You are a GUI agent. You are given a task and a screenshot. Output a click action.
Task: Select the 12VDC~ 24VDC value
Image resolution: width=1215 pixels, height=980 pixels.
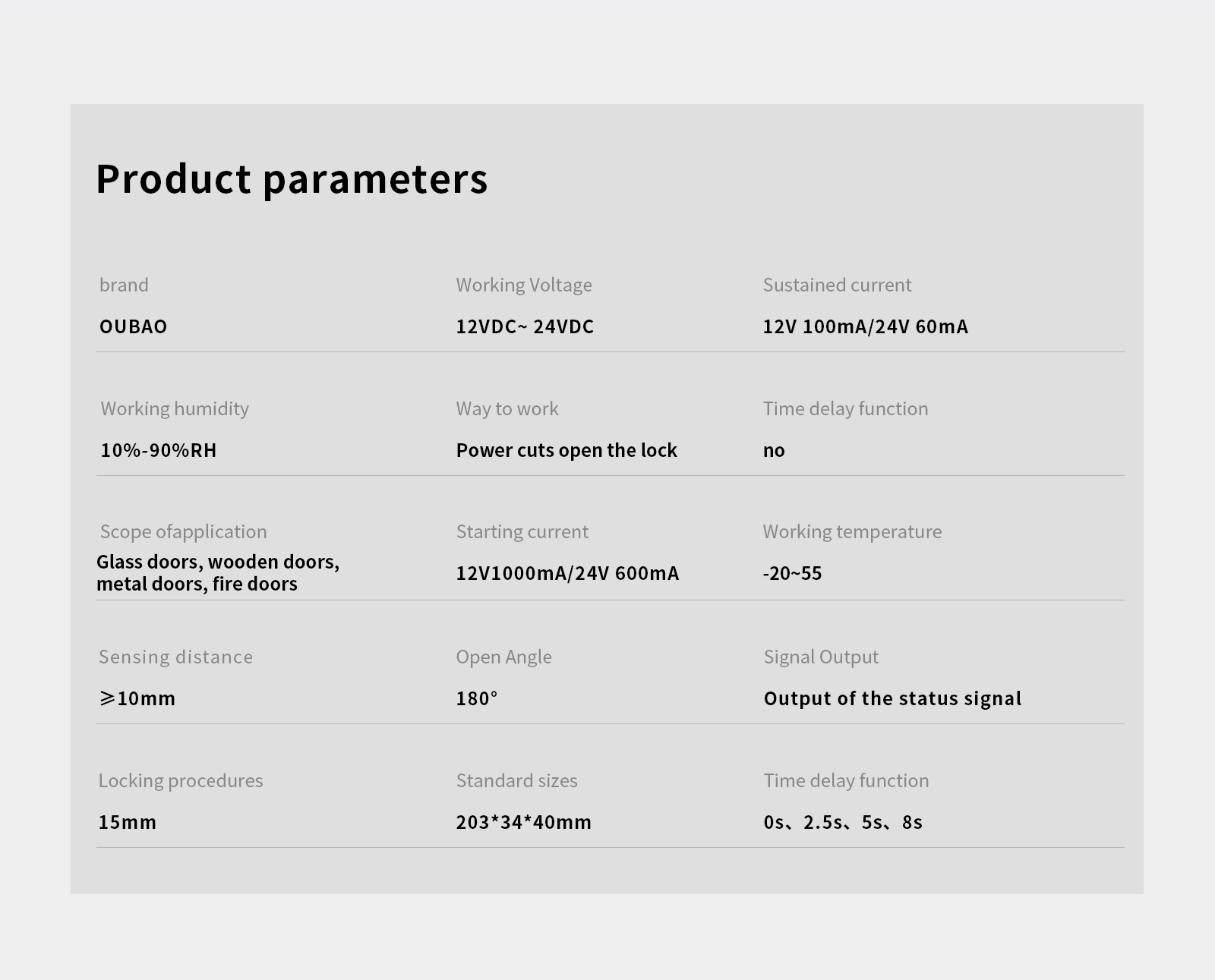coord(525,326)
